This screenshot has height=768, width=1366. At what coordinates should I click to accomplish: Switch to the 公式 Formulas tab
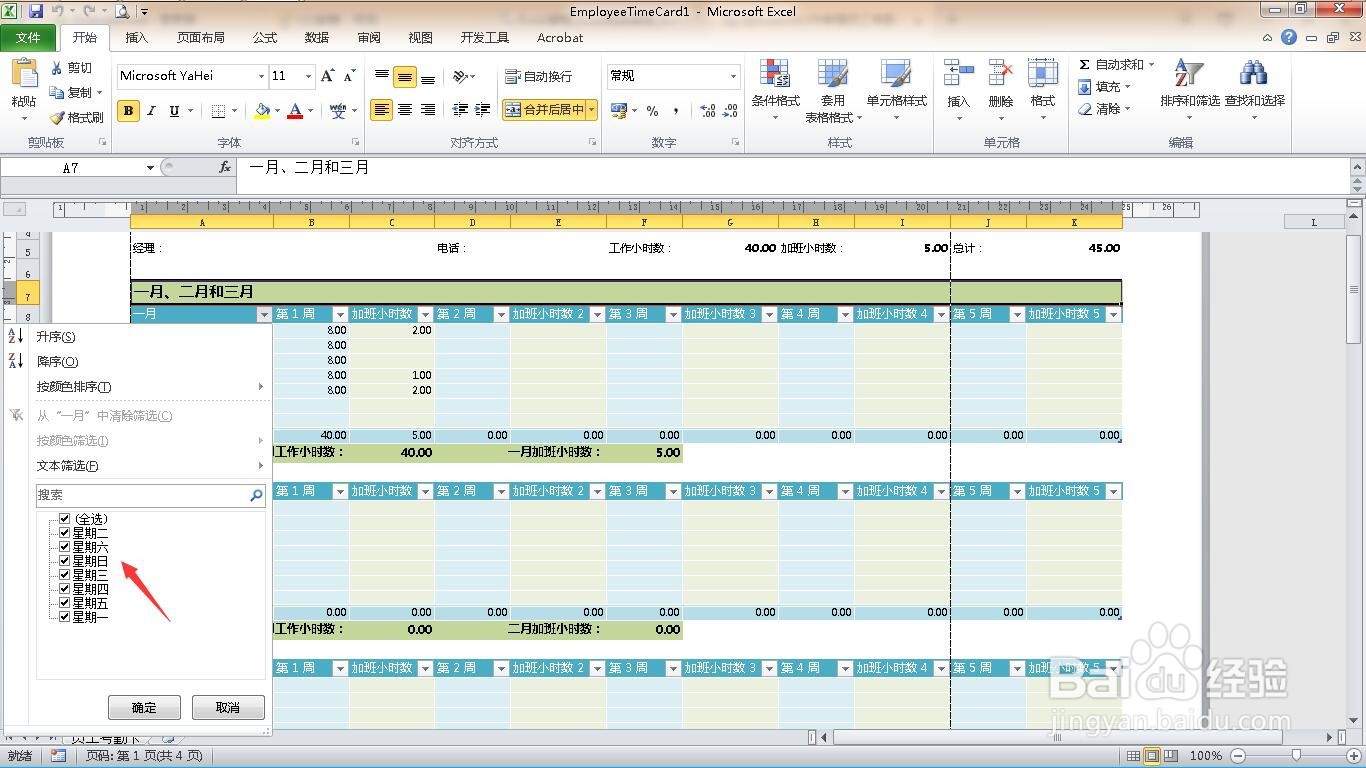265,38
